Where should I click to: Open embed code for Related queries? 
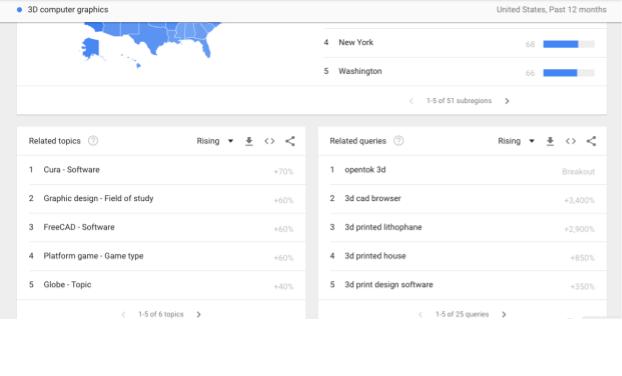pos(570,141)
